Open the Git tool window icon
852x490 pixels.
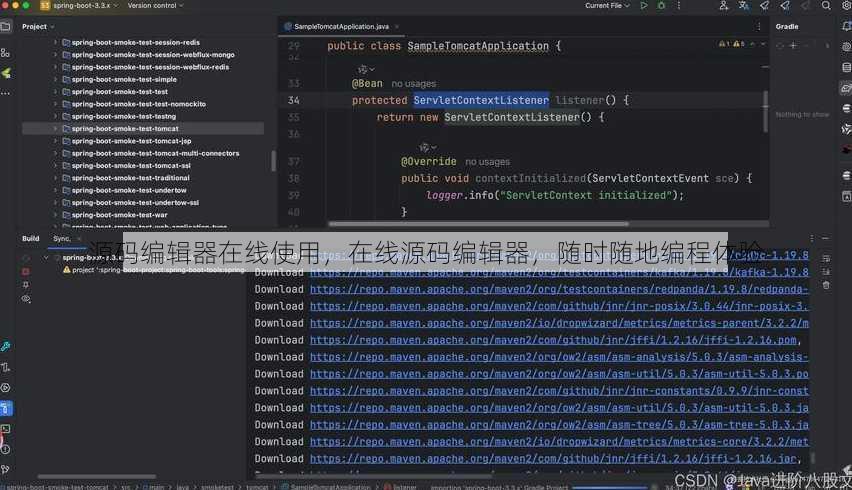point(5,469)
